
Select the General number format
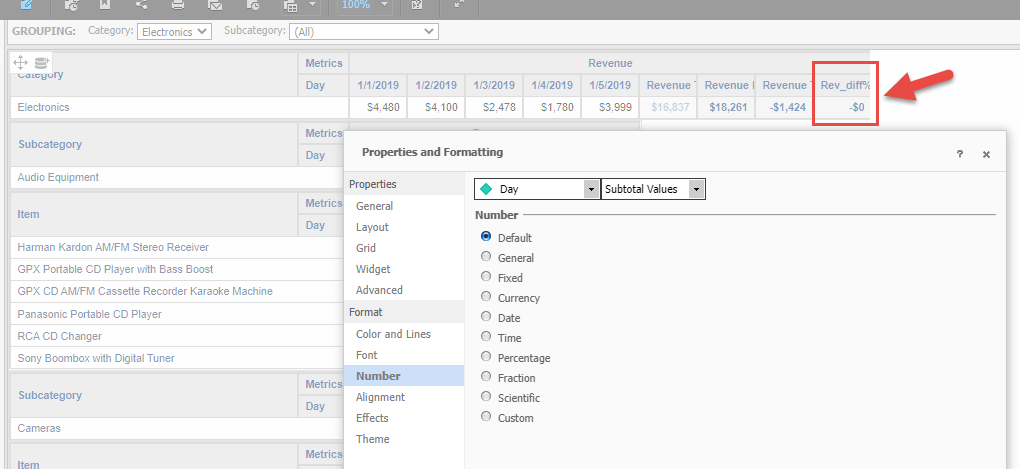pyautogui.click(x=485, y=257)
